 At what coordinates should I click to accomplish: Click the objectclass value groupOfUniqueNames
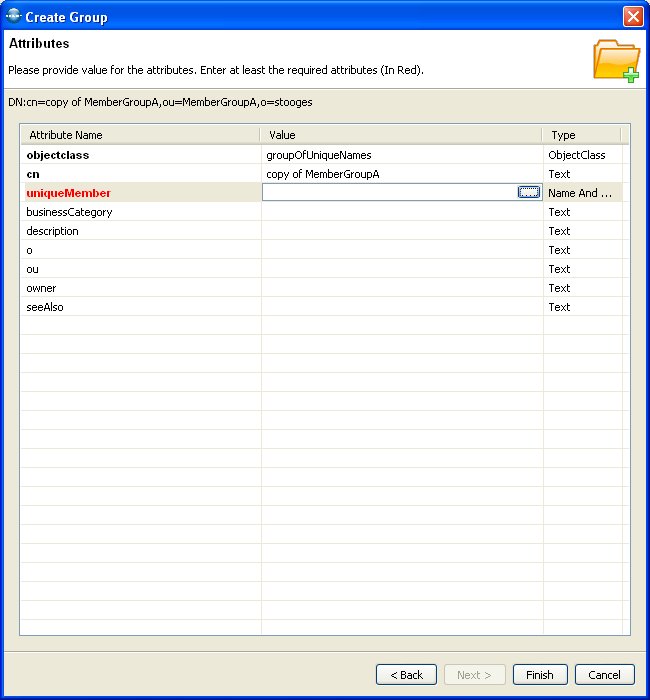(x=318, y=155)
